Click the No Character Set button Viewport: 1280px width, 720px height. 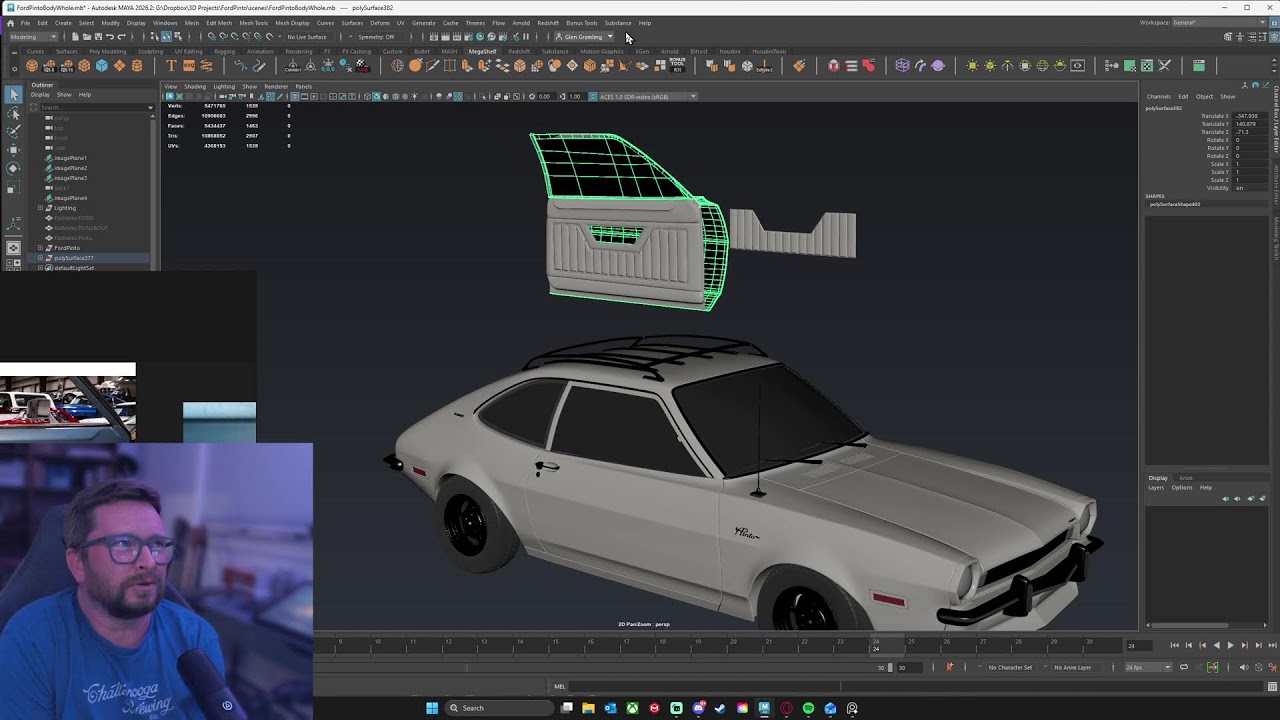tap(1009, 667)
